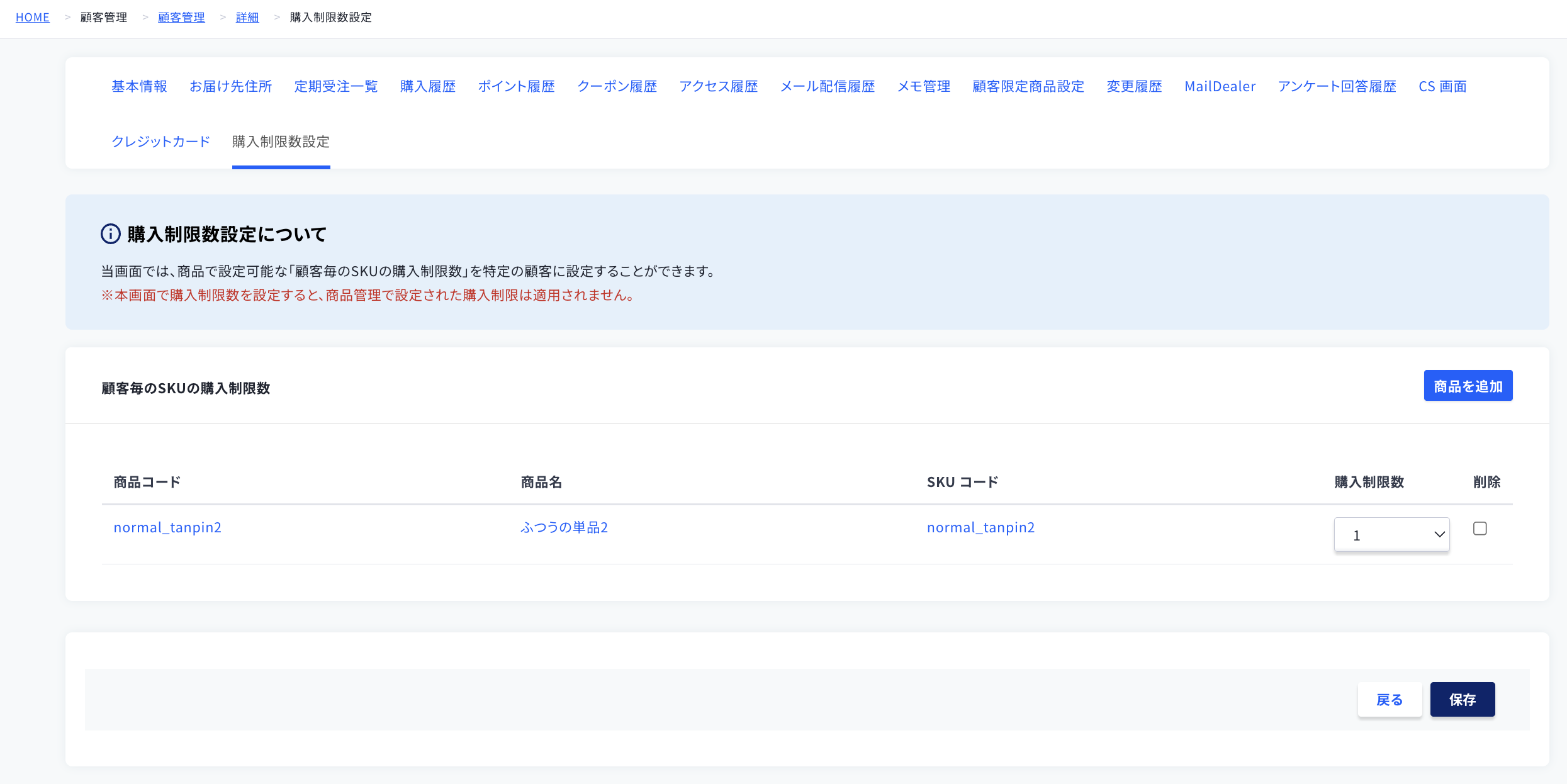The image size is (1567, 784).
Task: Switch to the お届け先住所 tab
Action: (231, 86)
